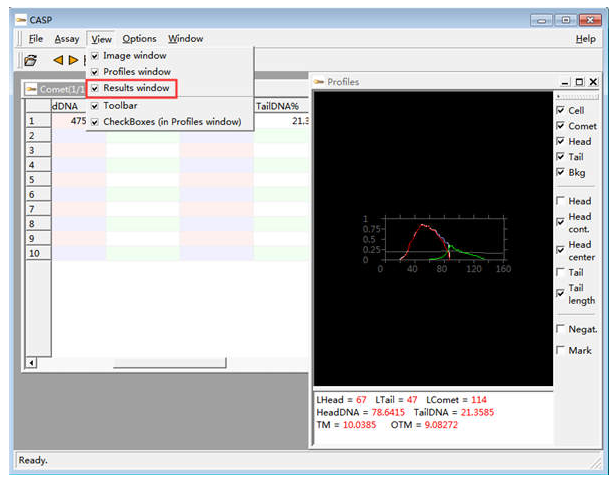
Task: Close the Profiles window
Action: pyautogui.click(x=592, y=82)
